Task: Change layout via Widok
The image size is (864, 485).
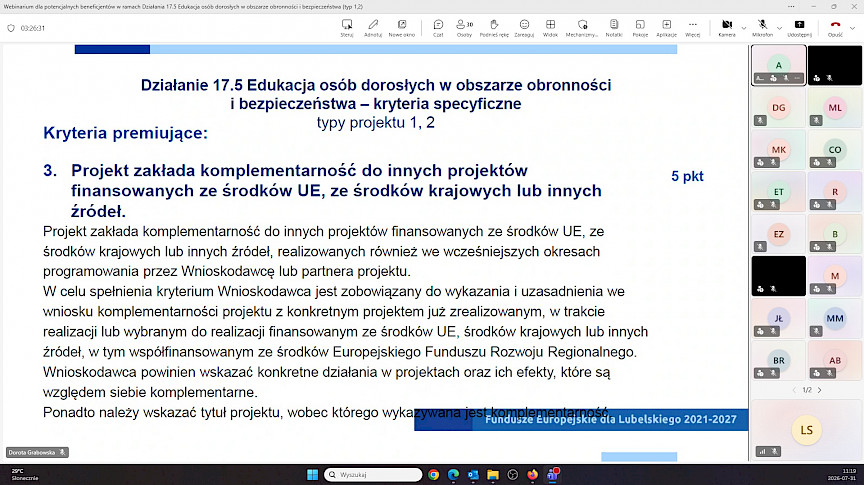Action: pos(550,28)
